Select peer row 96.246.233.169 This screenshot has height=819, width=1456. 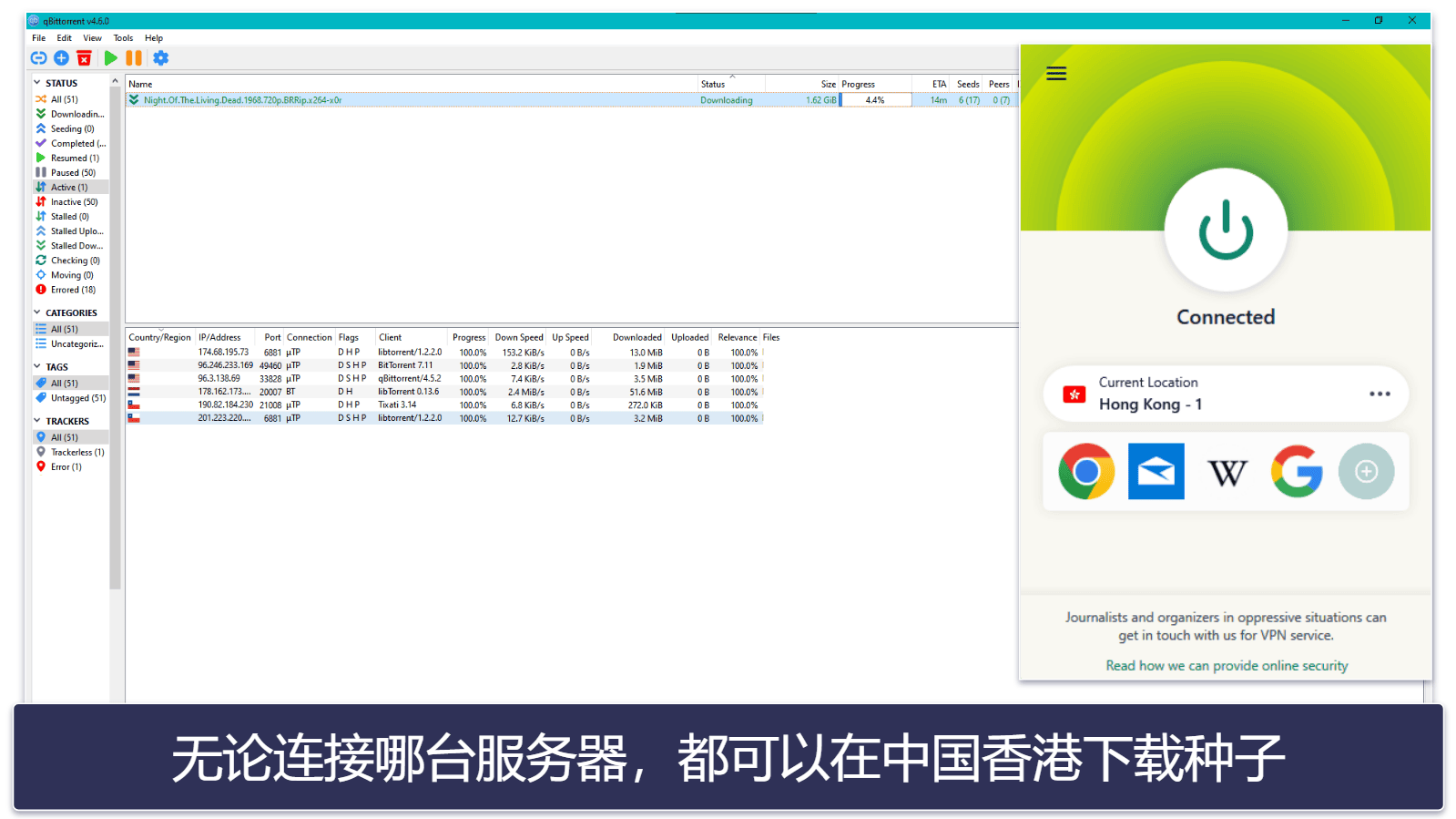(x=444, y=365)
